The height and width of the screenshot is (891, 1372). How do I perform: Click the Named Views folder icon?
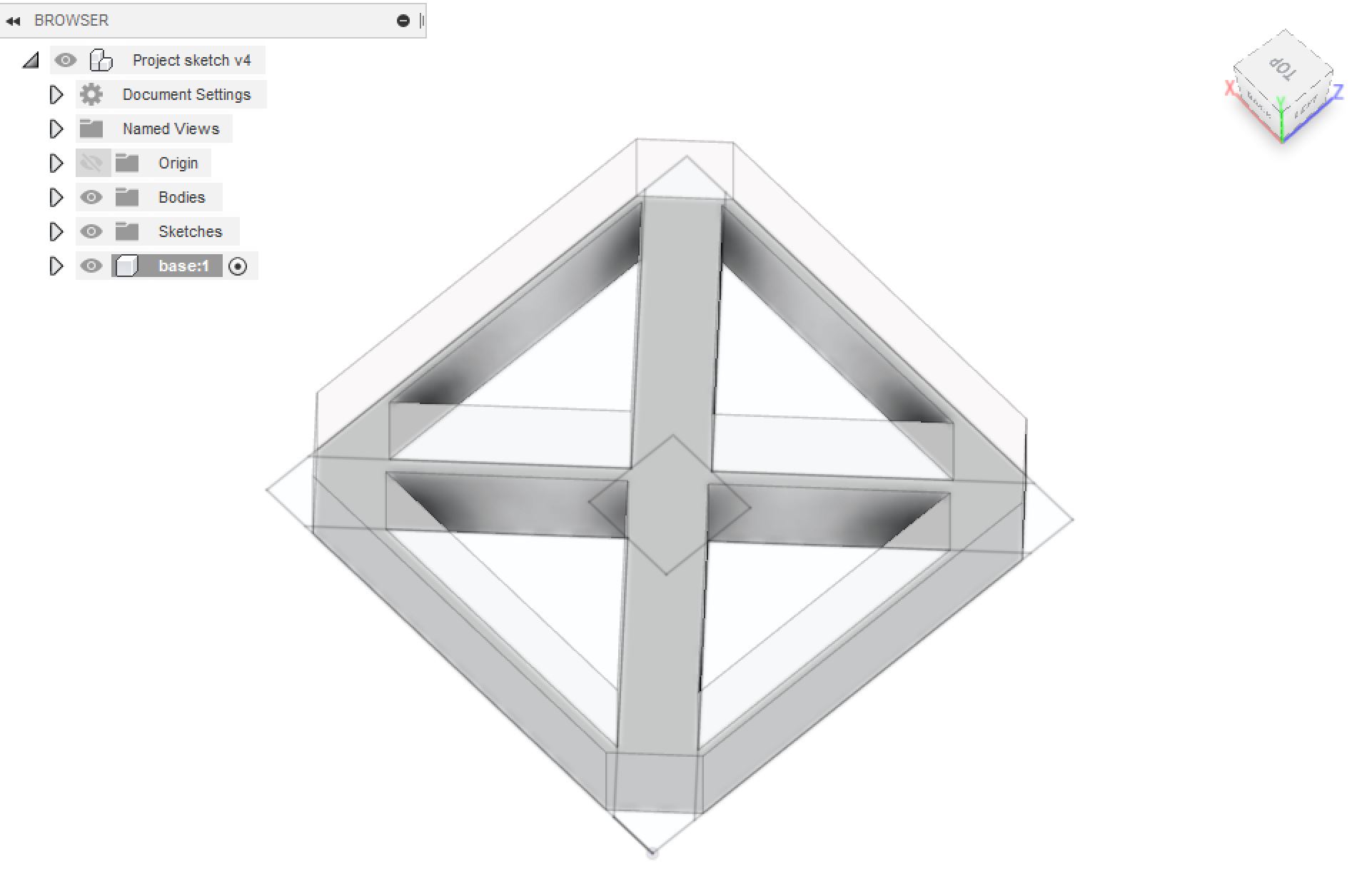point(91,129)
